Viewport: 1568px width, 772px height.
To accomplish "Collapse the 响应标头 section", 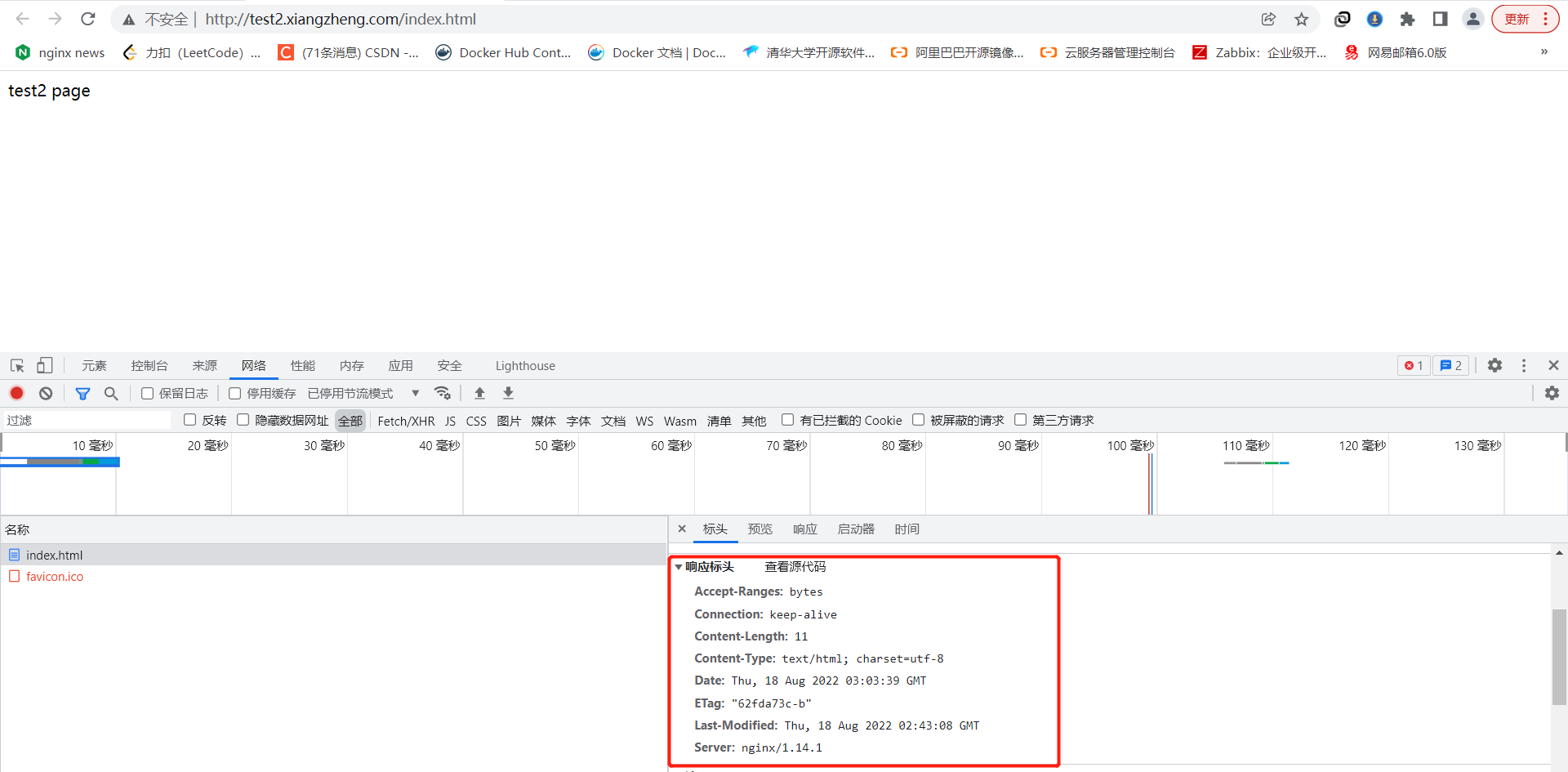I will pyautogui.click(x=679, y=567).
